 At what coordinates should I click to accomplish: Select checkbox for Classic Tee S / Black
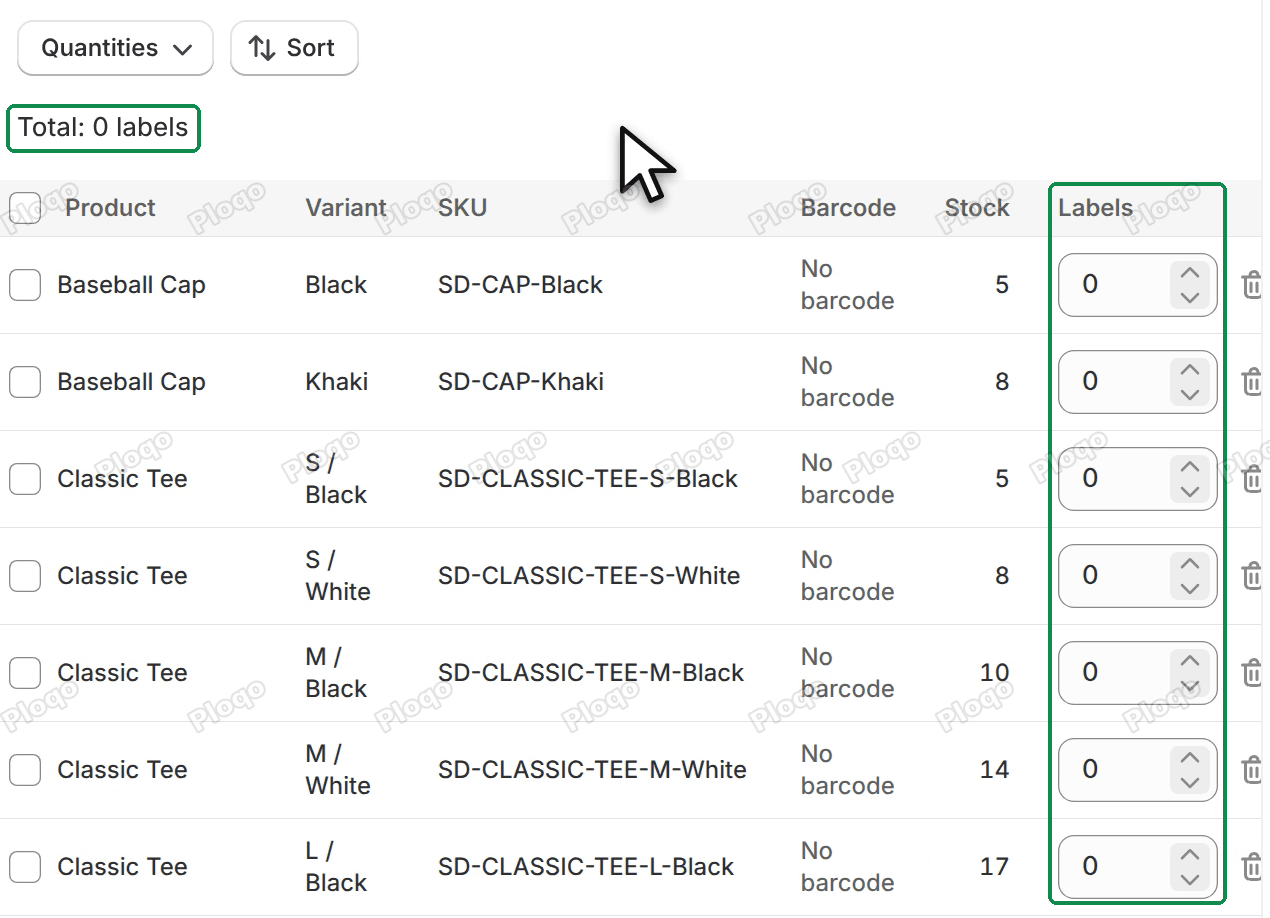coord(25,479)
